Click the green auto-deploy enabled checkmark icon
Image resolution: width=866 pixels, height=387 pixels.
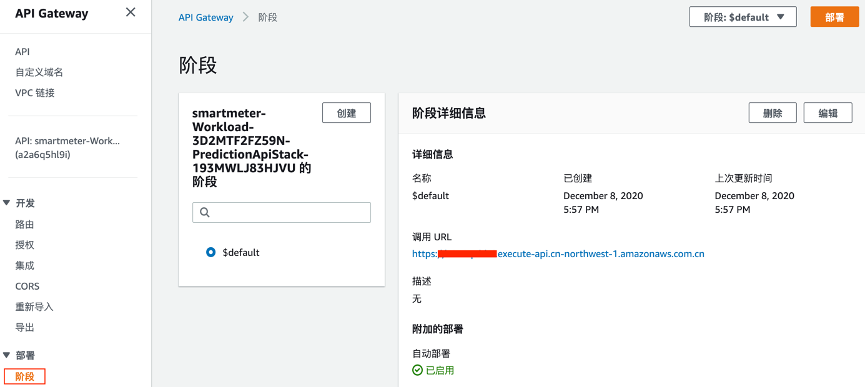click(417, 370)
